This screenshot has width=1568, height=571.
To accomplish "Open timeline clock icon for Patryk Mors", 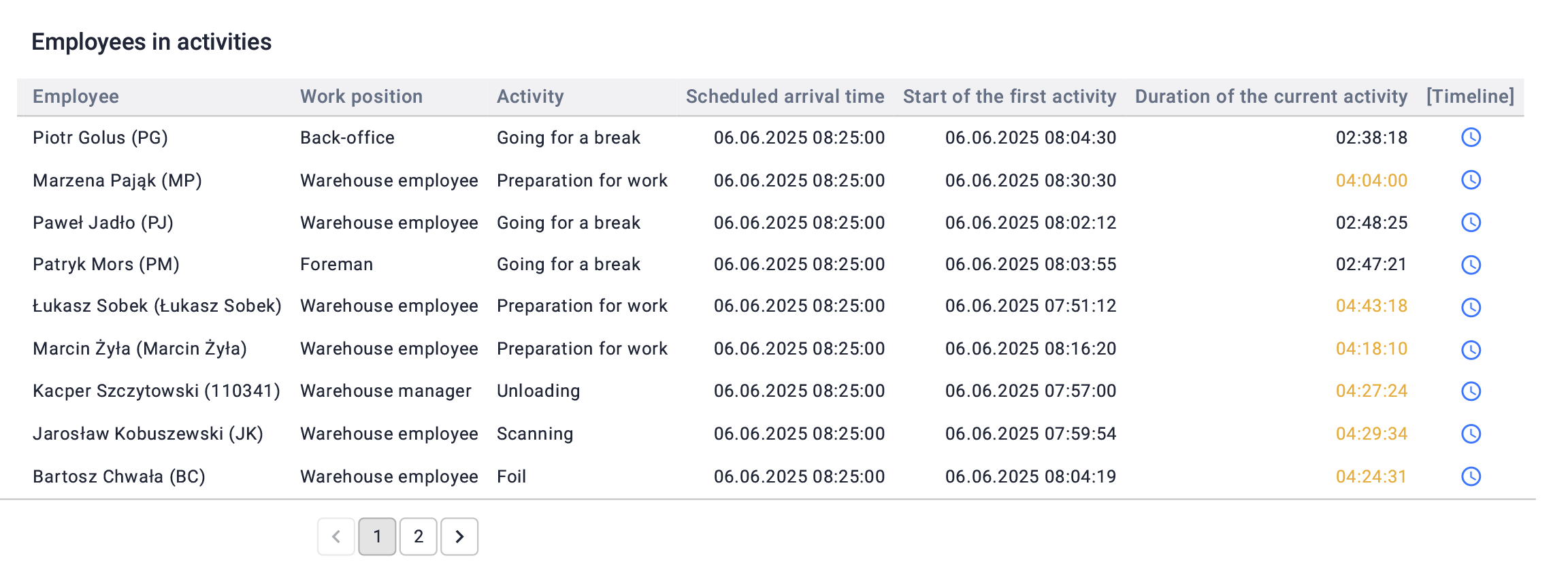I will pos(1471,265).
